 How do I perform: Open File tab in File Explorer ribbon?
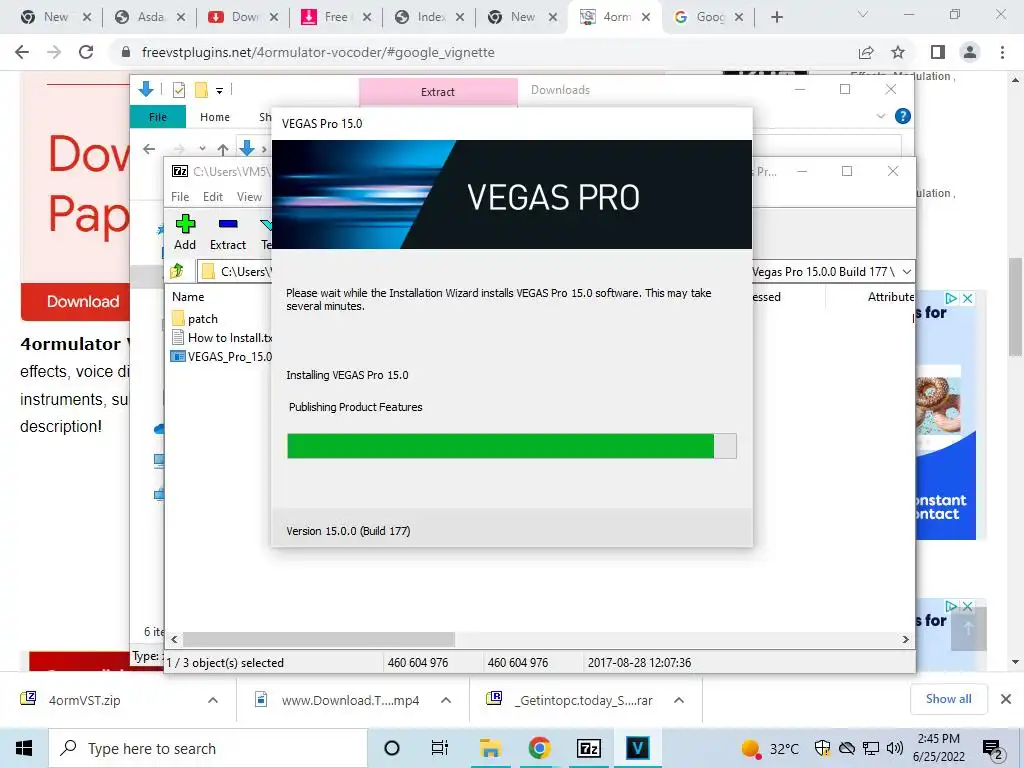(x=158, y=117)
